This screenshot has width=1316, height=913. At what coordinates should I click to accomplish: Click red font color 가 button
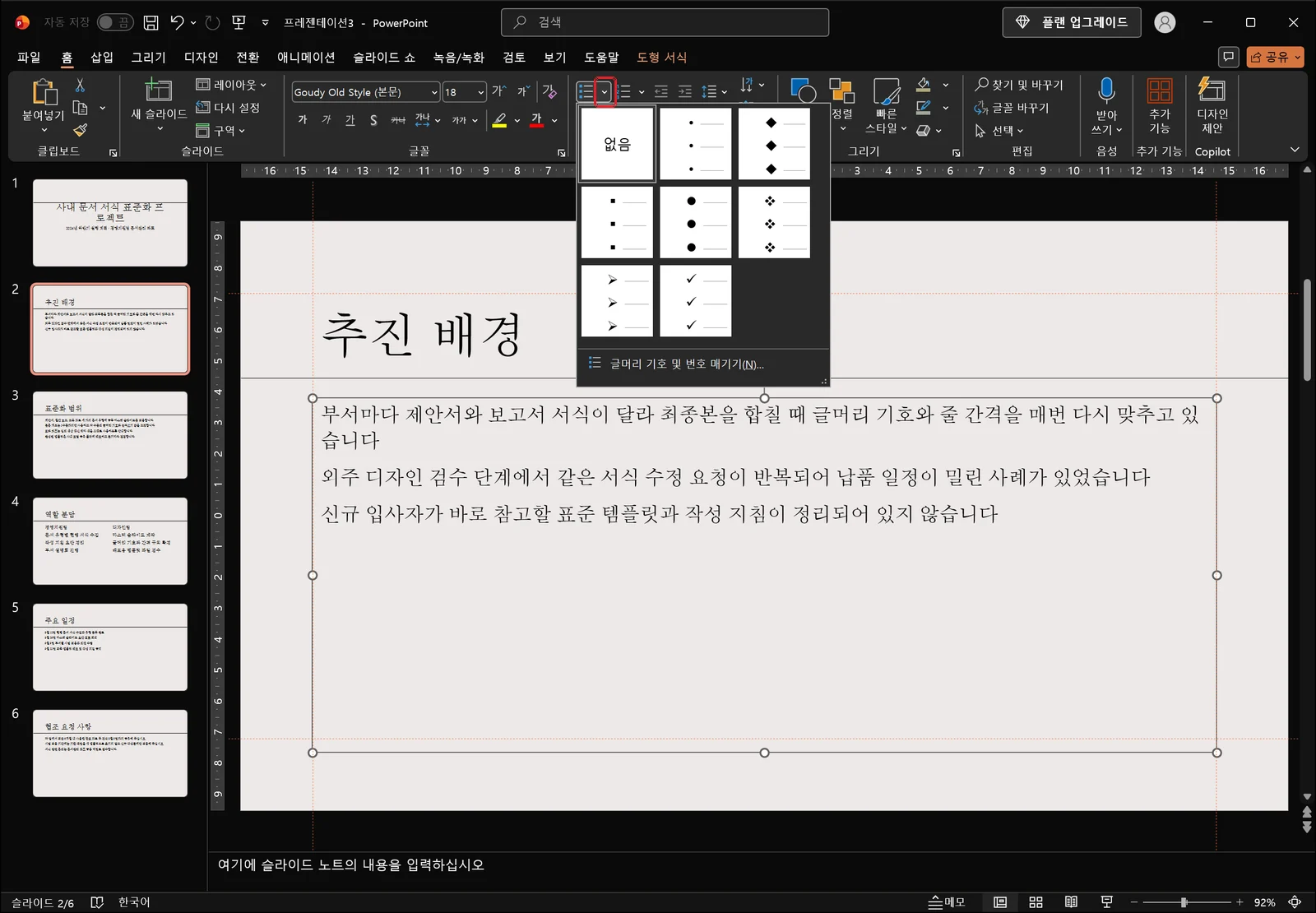coord(537,120)
